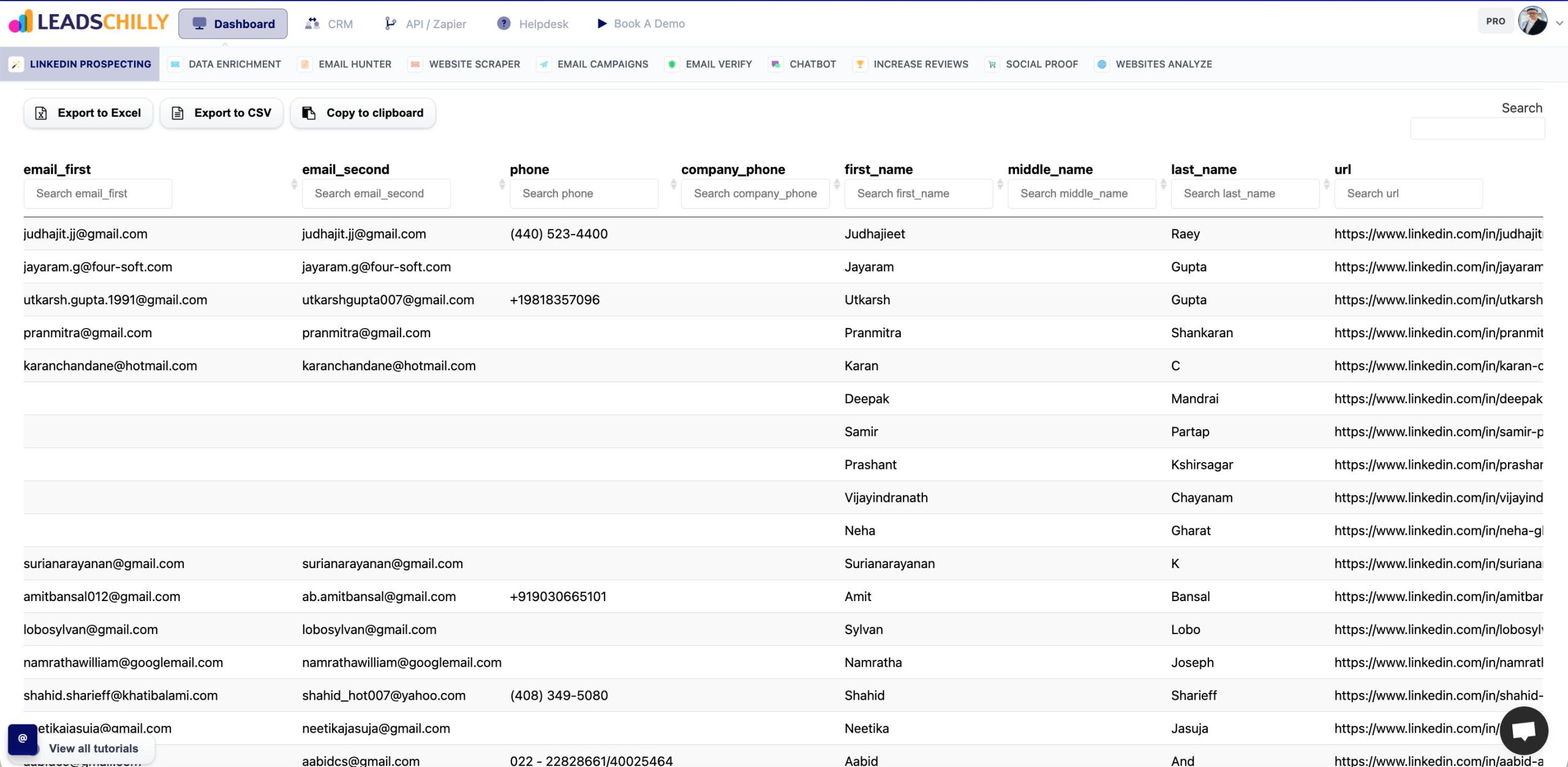Open the CRM menu item
The height and width of the screenshot is (767, 1568).
(x=329, y=24)
